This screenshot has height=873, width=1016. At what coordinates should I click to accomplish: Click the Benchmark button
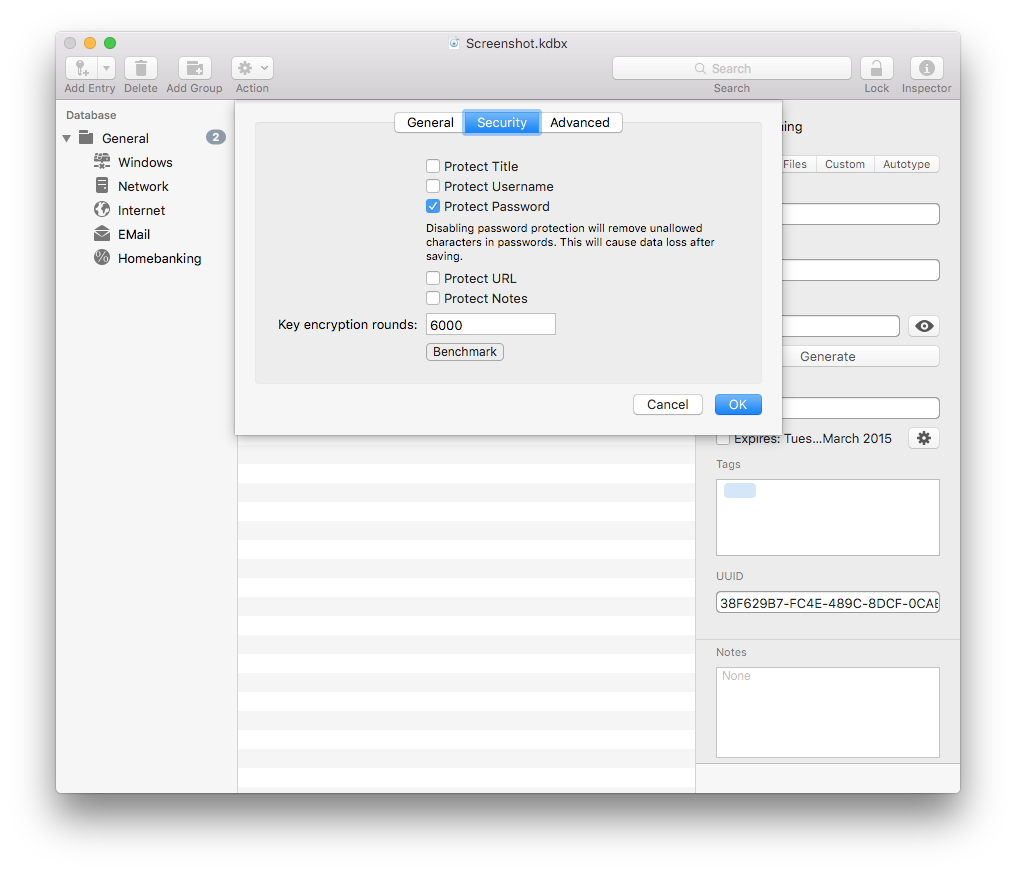465,352
